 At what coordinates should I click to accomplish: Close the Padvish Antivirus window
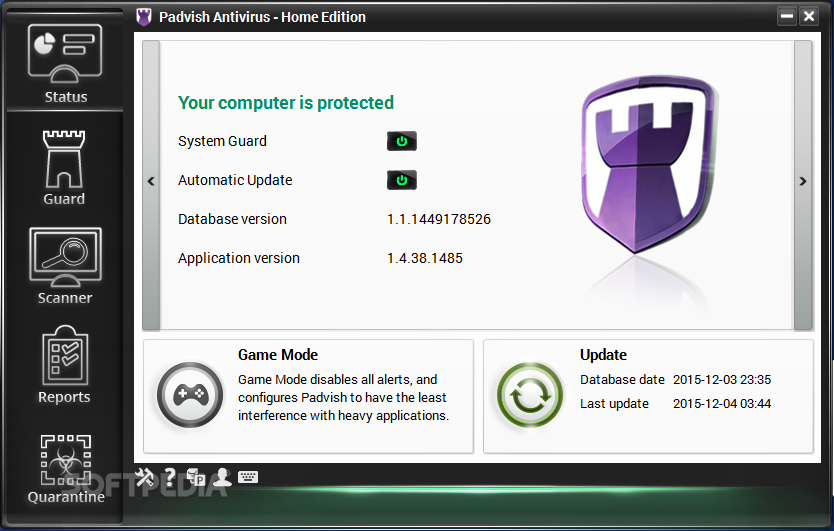pos(809,16)
